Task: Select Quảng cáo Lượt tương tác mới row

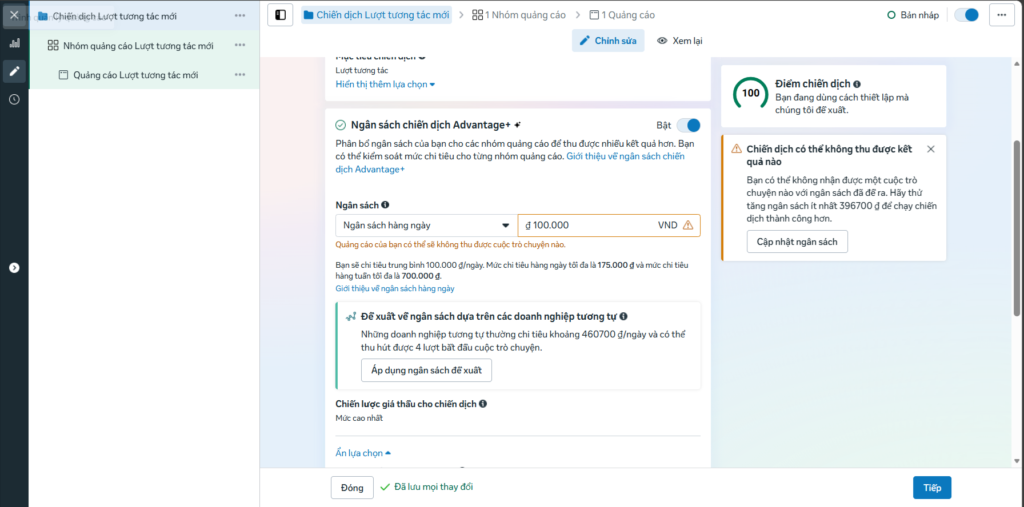Action: point(144,75)
